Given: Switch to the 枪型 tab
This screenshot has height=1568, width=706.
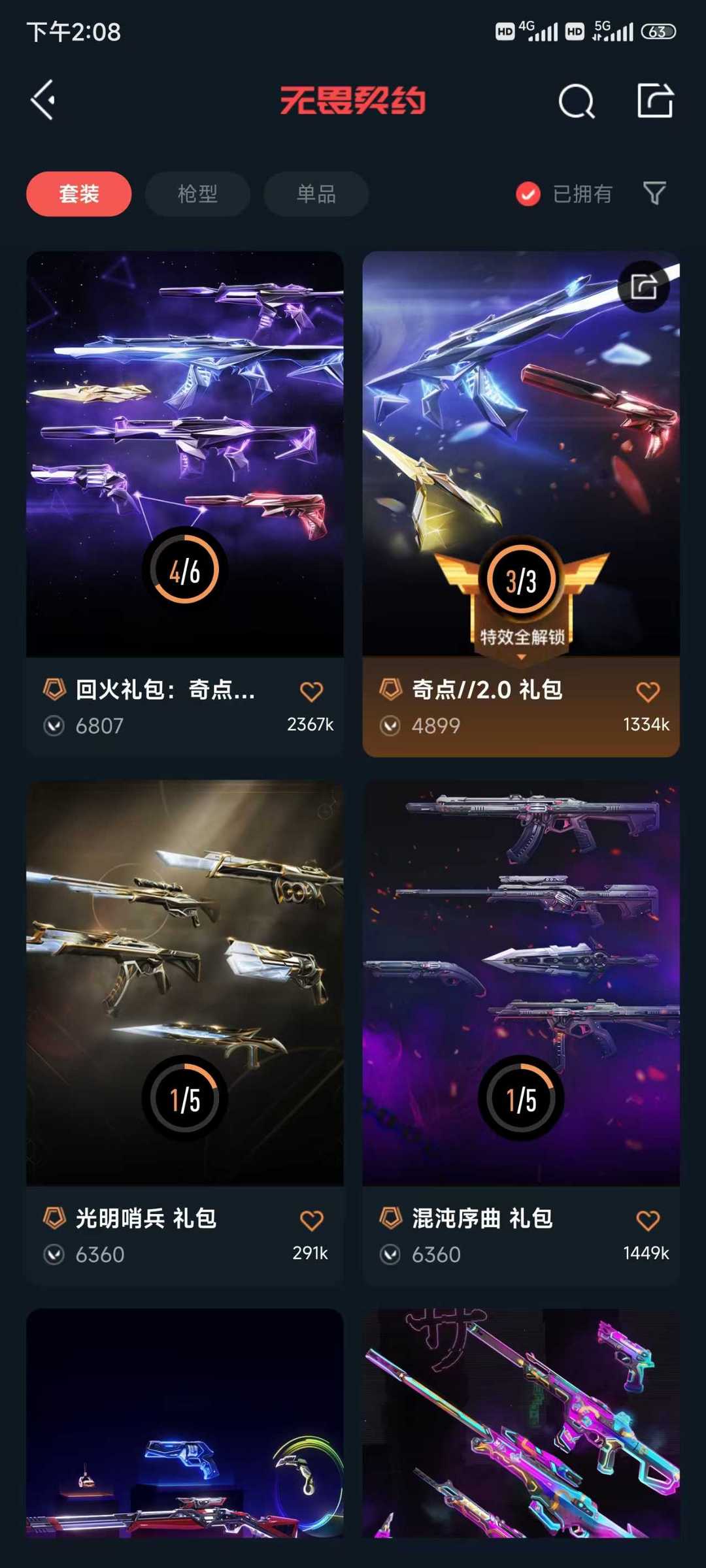Looking at the screenshot, I should (197, 194).
